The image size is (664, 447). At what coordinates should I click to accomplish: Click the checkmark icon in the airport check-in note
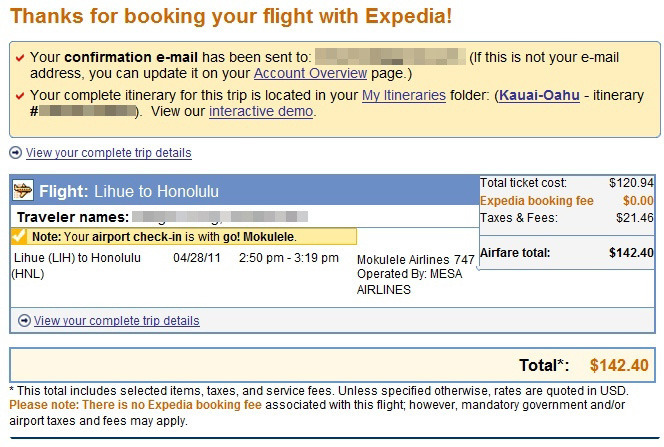pos(18,235)
